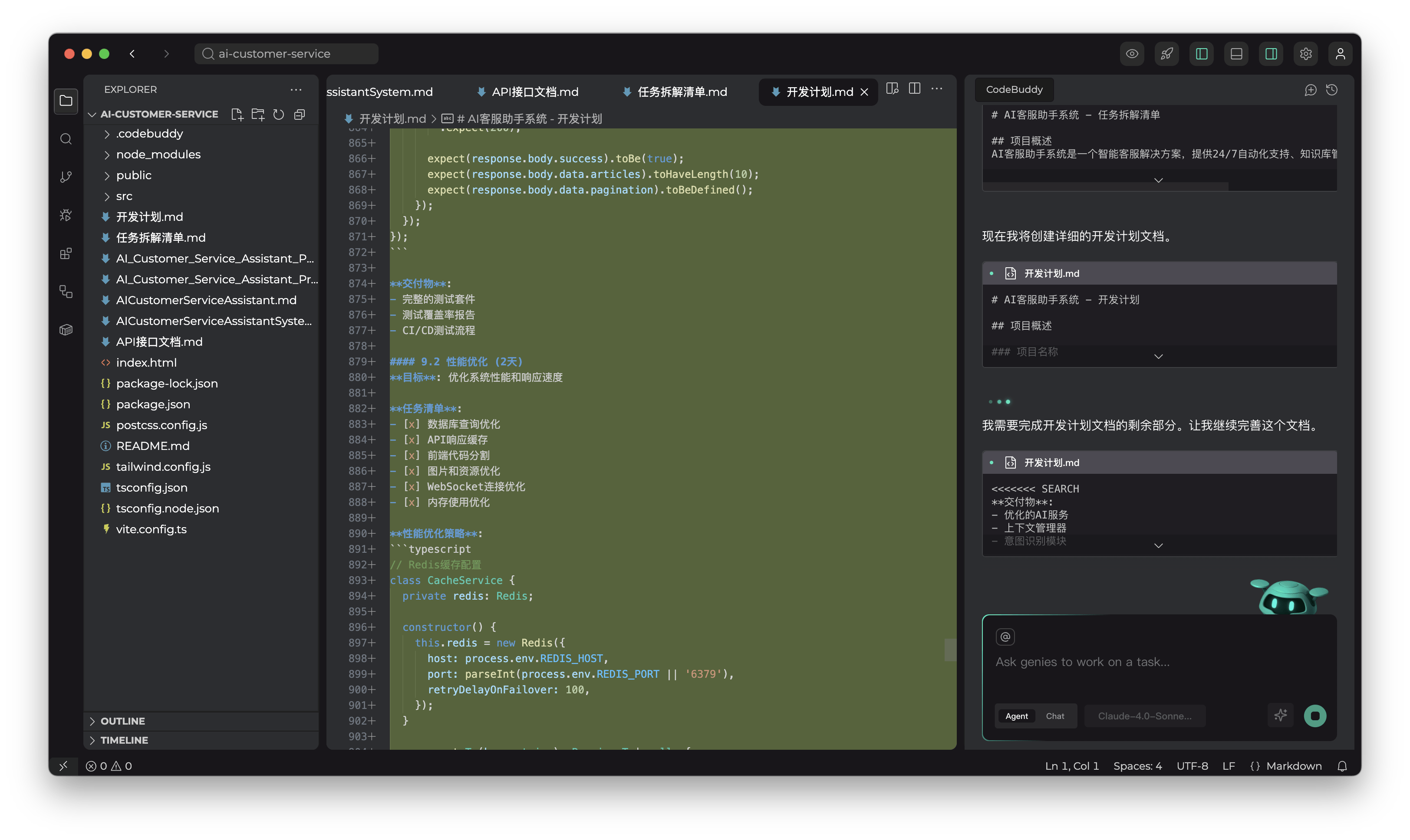The image size is (1410, 840).
Task: Click Spaces: 4 indentation setting
Action: [x=1137, y=766]
